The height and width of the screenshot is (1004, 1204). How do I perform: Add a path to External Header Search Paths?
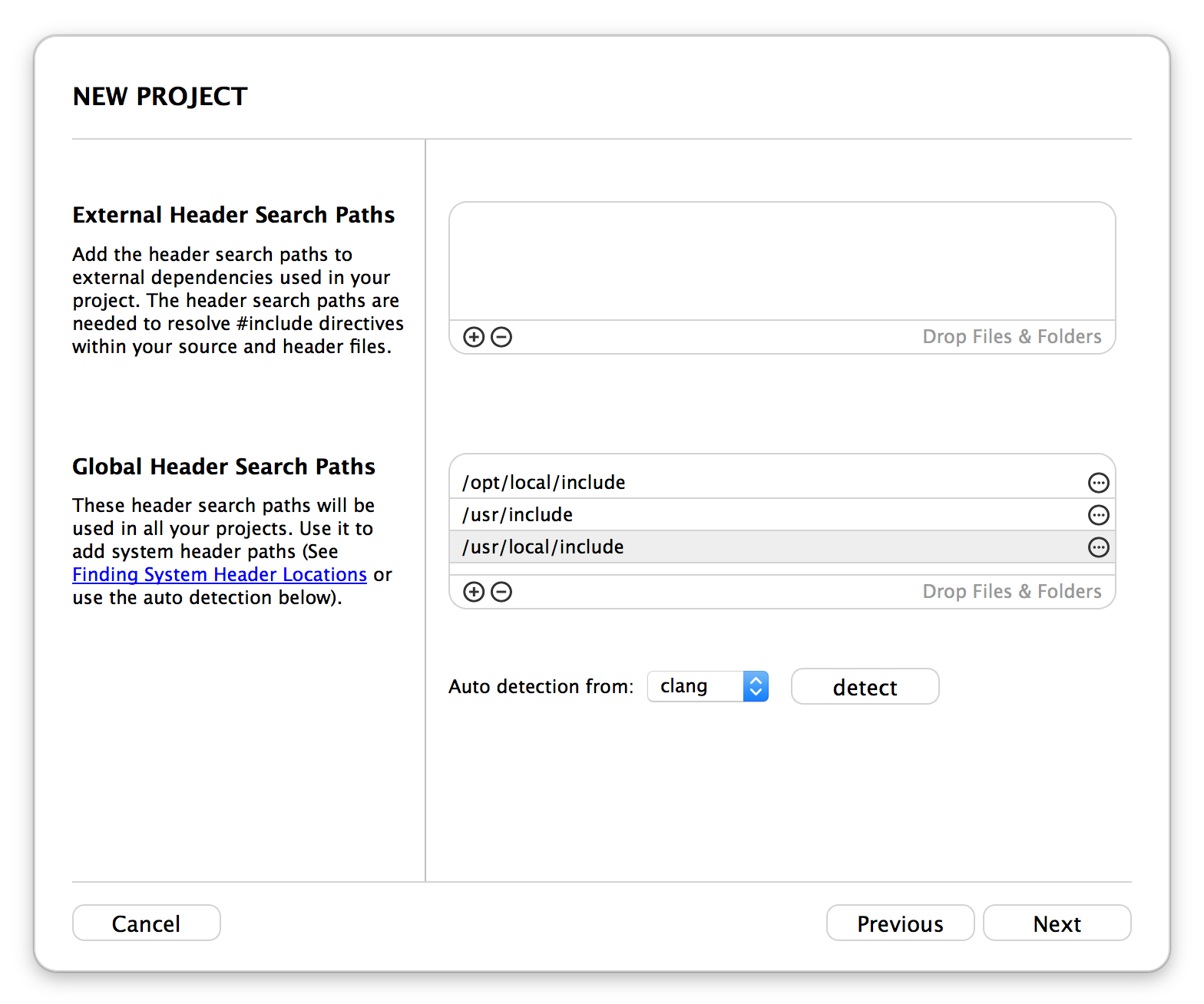point(474,337)
